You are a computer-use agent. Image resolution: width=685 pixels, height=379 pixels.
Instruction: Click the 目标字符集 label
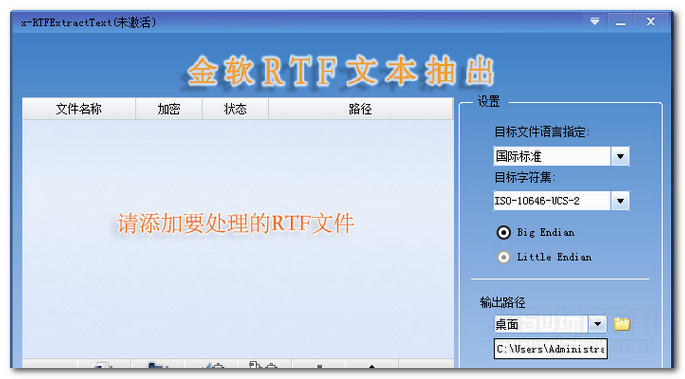525,177
